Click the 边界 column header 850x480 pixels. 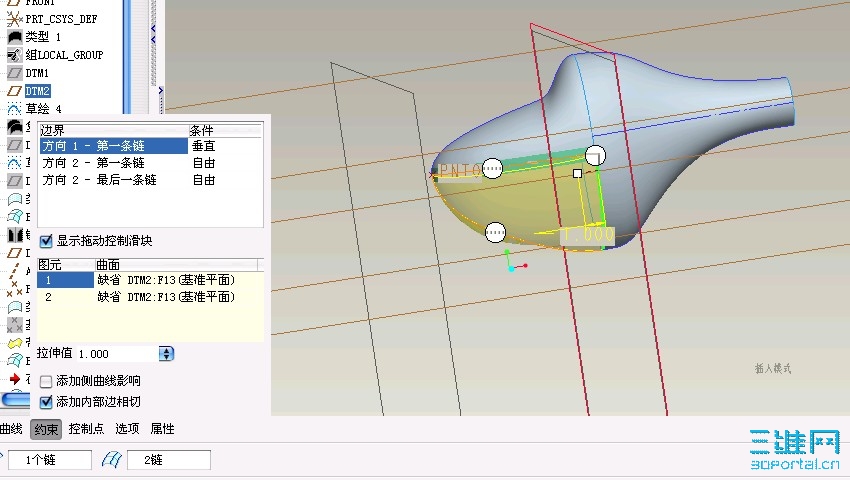click(113, 130)
